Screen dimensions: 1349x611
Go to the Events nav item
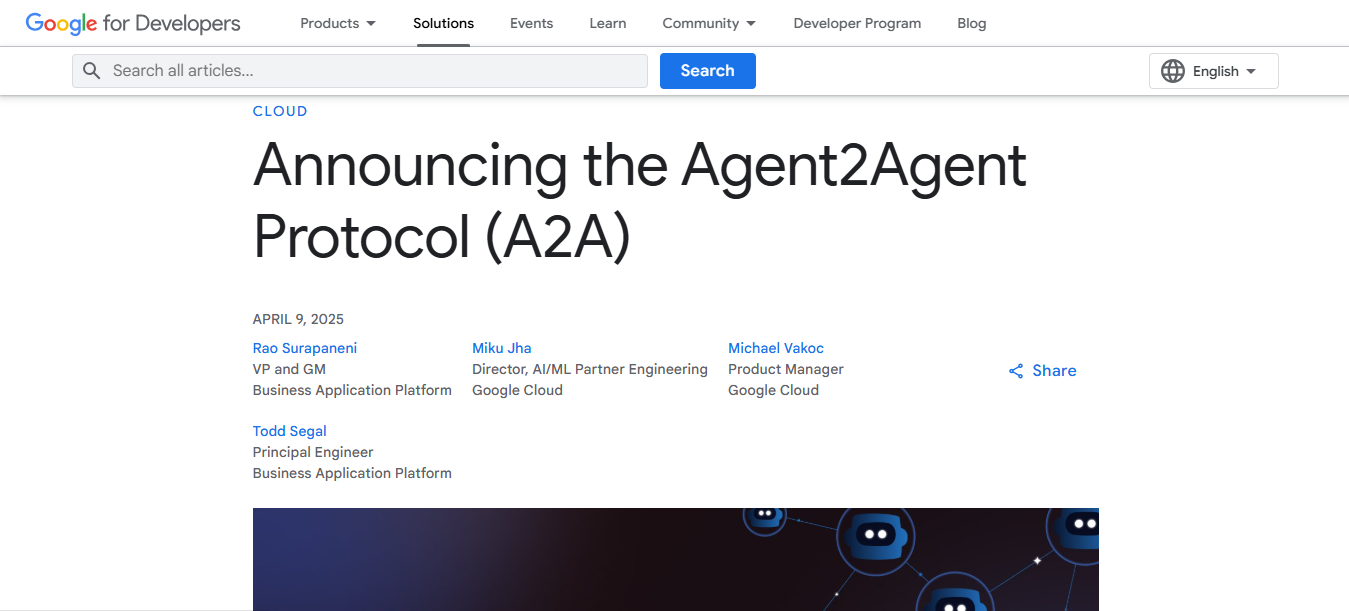(x=531, y=23)
